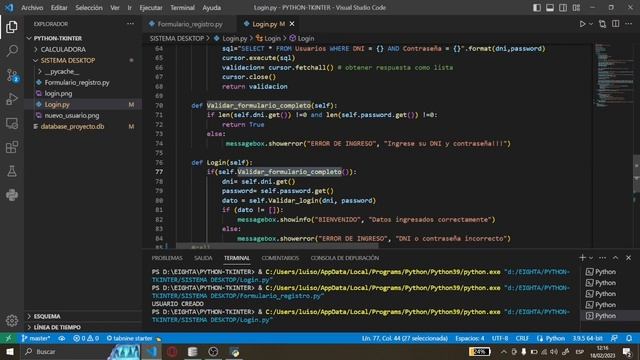Toggle secondary sidebar layout button
Viewport: 640px width, 360px height.
pyautogui.click(x=563, y=8)
